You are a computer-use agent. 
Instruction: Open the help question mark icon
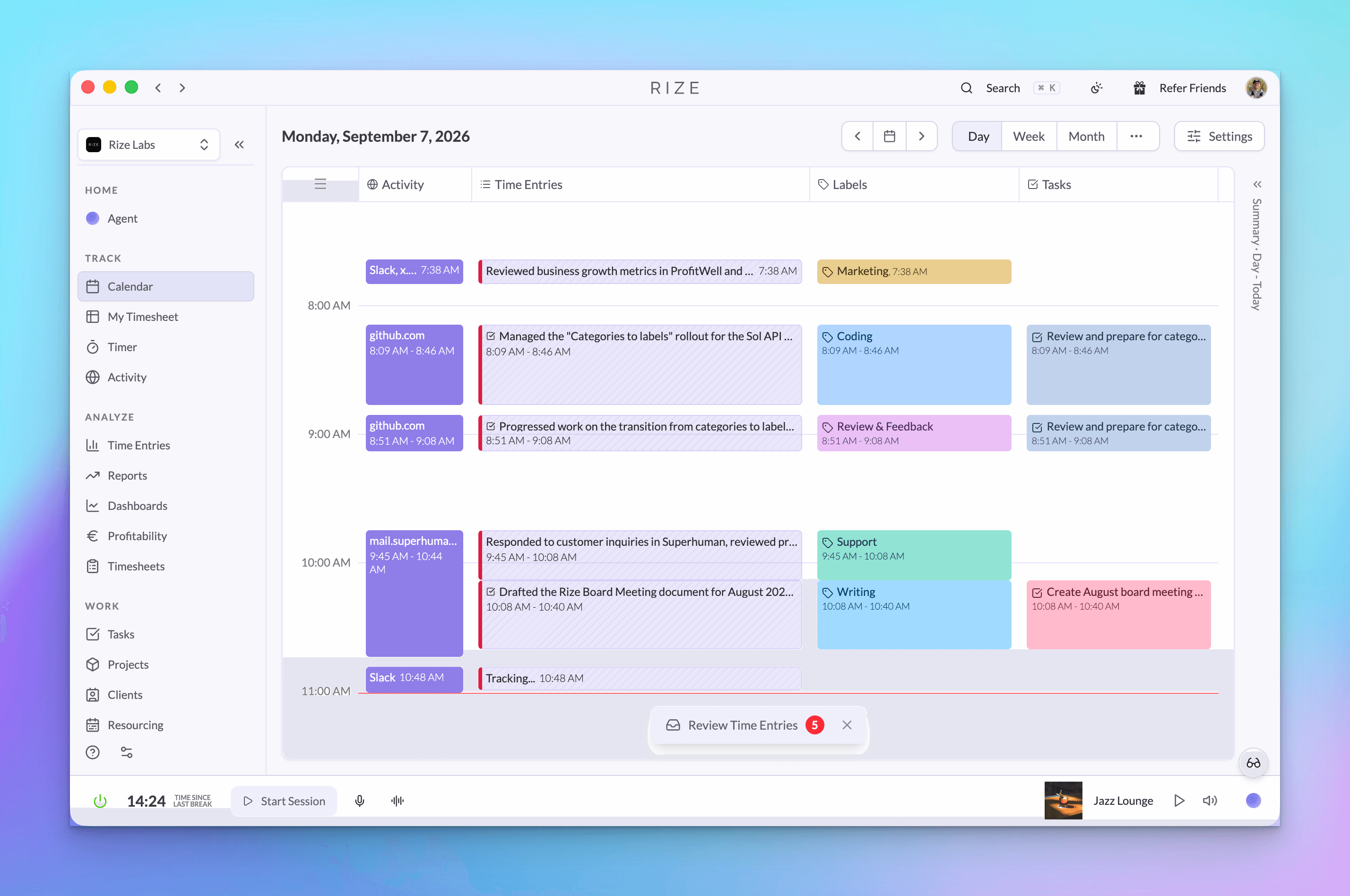[93, 752]
